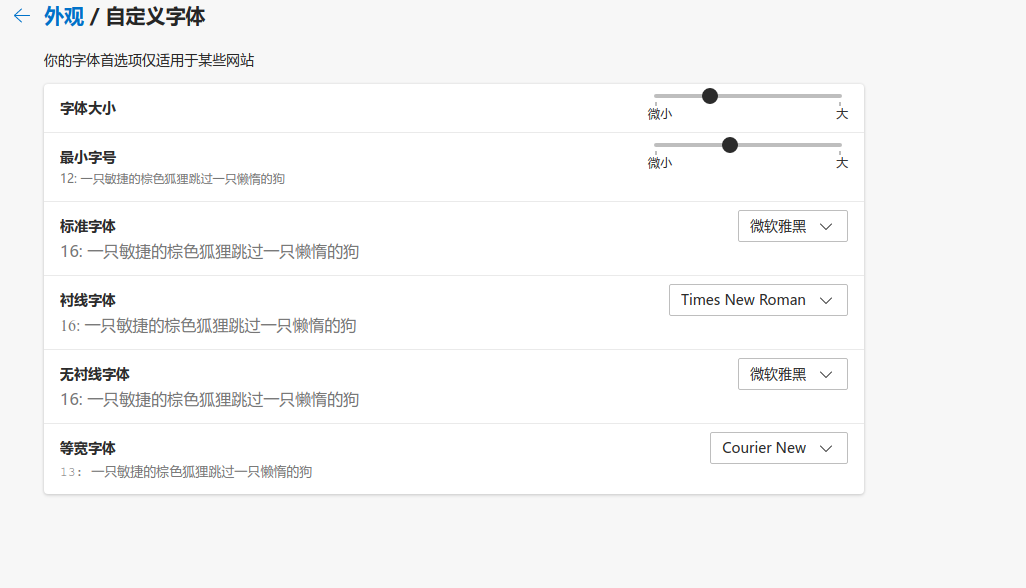Click the 自定义字体 page heading

161,16
